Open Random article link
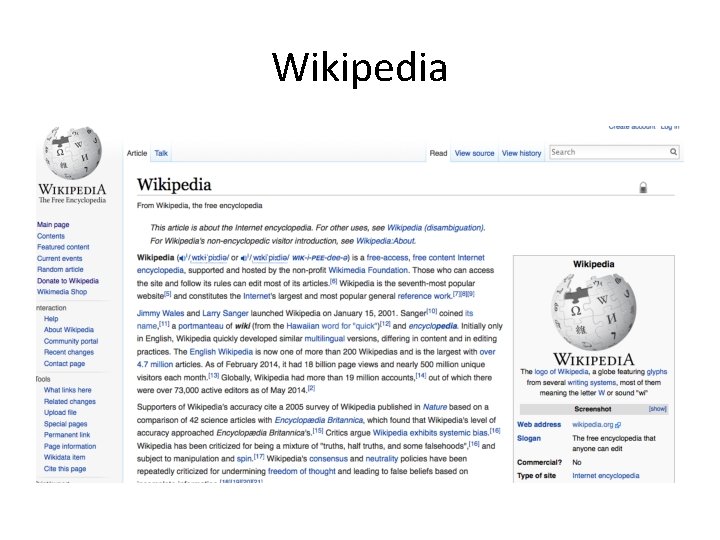Viewport: 720px width, 540px height. (60, 270)
